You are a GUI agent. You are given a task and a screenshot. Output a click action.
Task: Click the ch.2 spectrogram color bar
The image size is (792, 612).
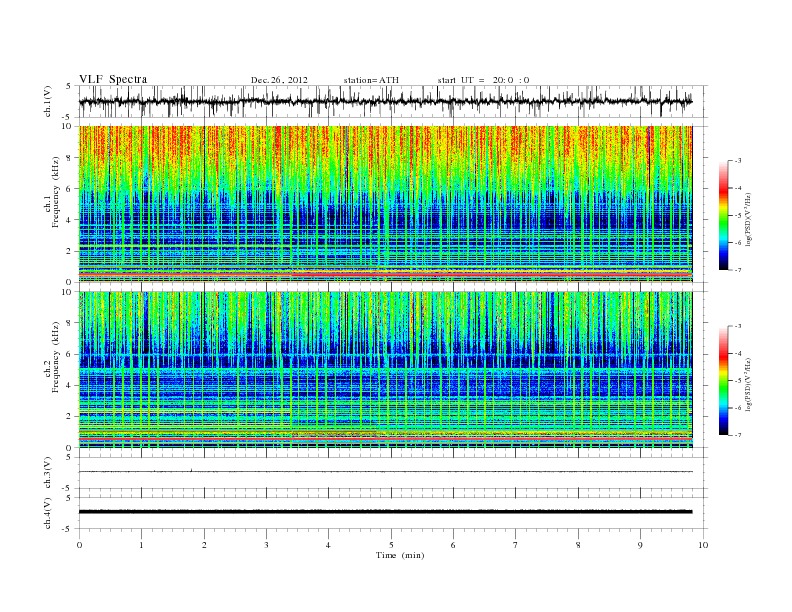[723, 381]
